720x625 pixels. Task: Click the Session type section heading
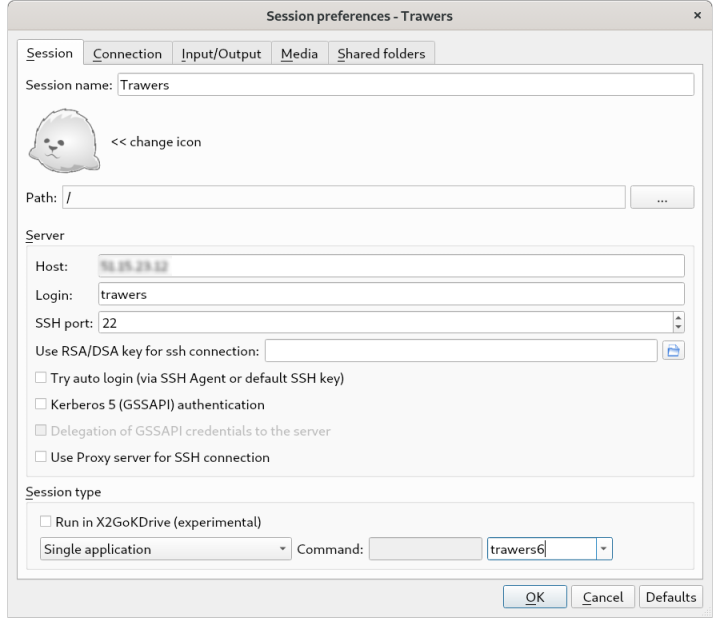tap(63, 492)
